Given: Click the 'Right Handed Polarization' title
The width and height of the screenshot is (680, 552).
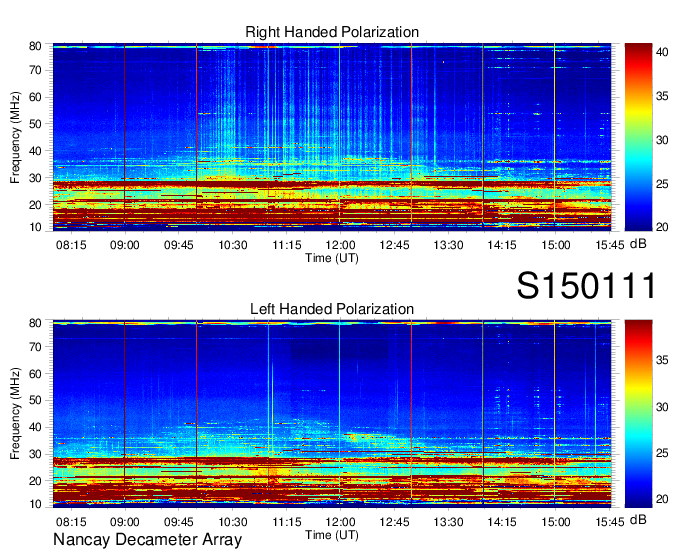Looking at the screenshot, I should 332,32.
